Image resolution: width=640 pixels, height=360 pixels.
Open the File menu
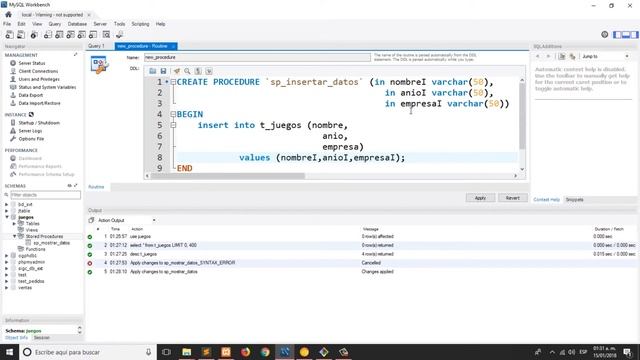(7, 24)
